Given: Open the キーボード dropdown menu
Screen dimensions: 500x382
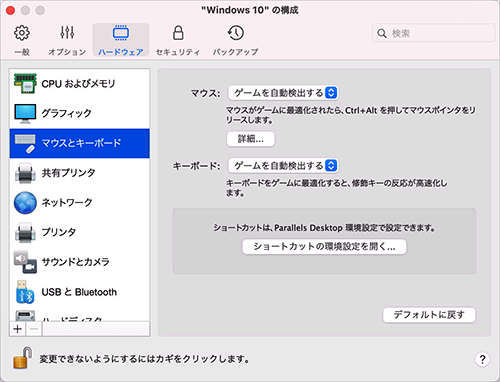Looking at the screenshot, I should pyautogui.click(x=283, y=166).
